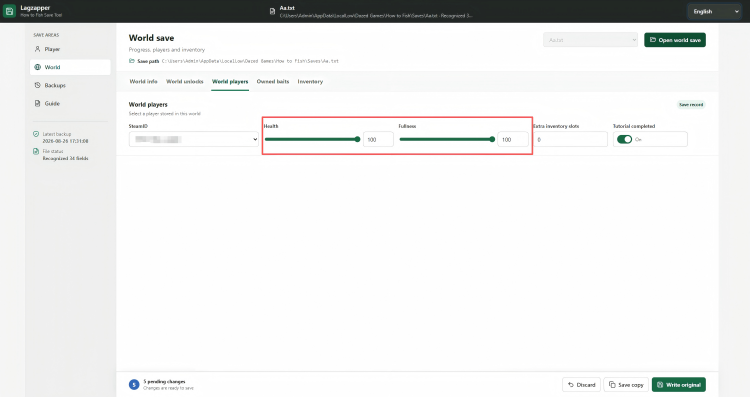Image resolution: width=750 pixels, height=397 pixels.
Task: Click the File status document icon
Action: (36, 151)
